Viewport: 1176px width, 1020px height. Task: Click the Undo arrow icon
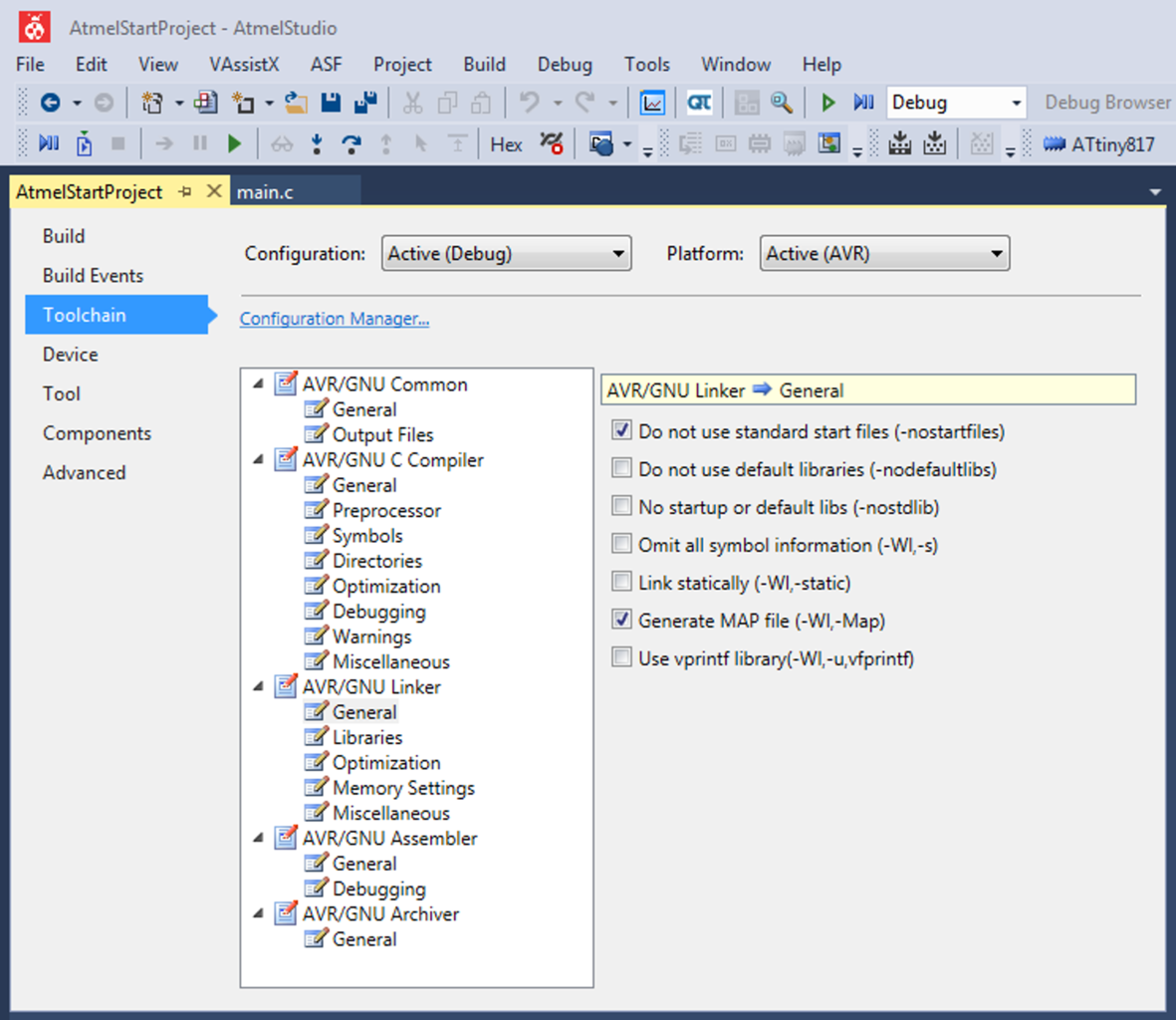click(529, 103)
